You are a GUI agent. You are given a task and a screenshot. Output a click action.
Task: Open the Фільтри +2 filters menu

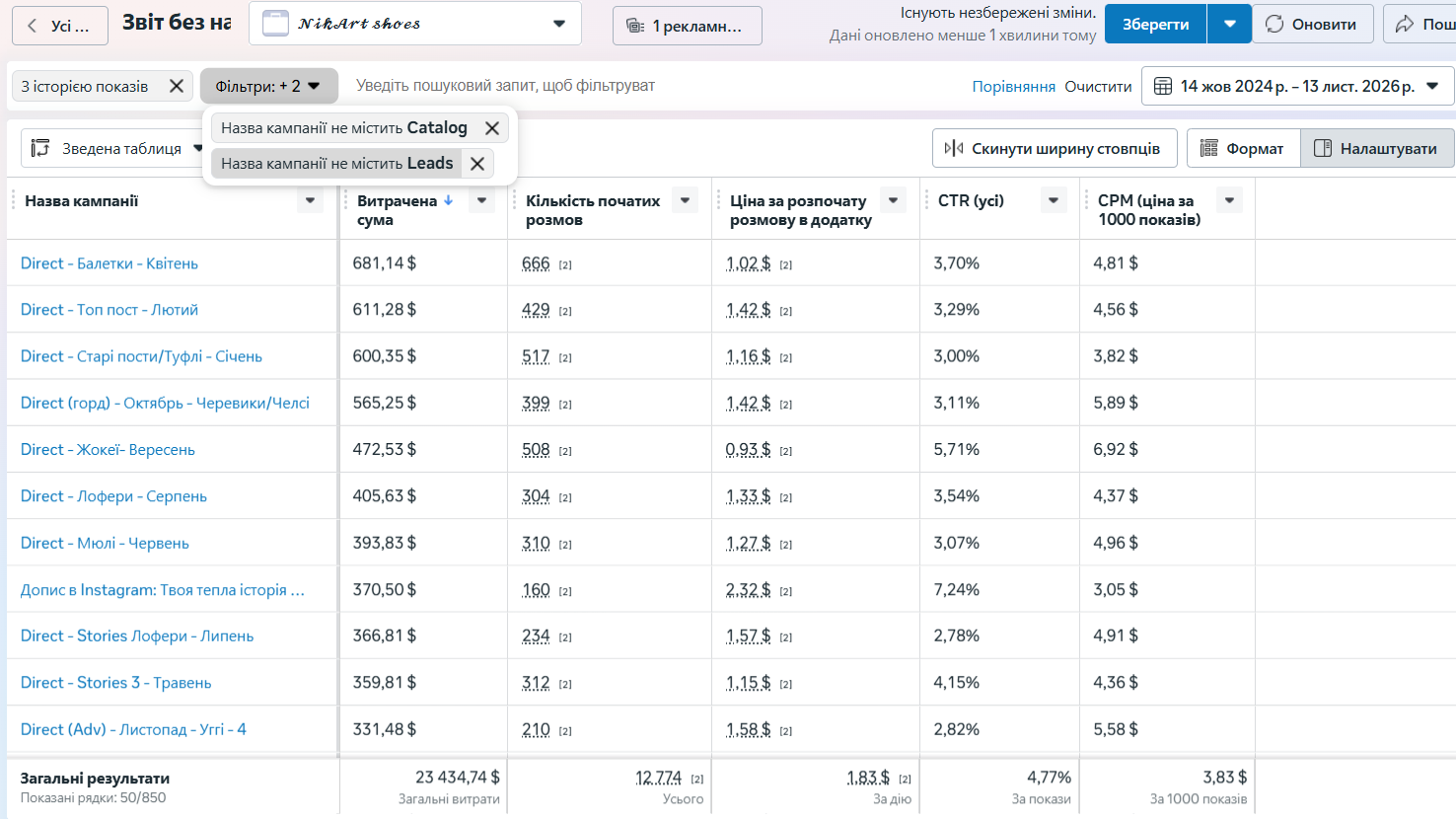point(268,86)
